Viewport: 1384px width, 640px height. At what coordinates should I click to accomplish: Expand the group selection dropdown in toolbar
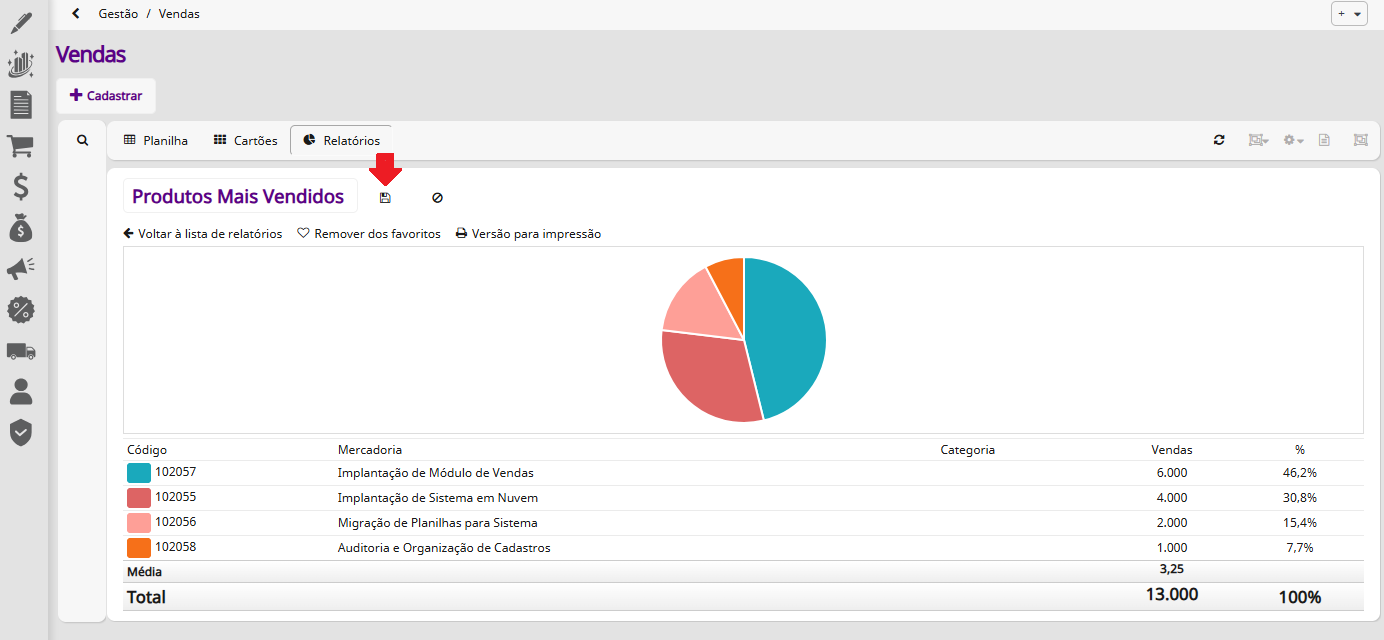[1257, 140]
